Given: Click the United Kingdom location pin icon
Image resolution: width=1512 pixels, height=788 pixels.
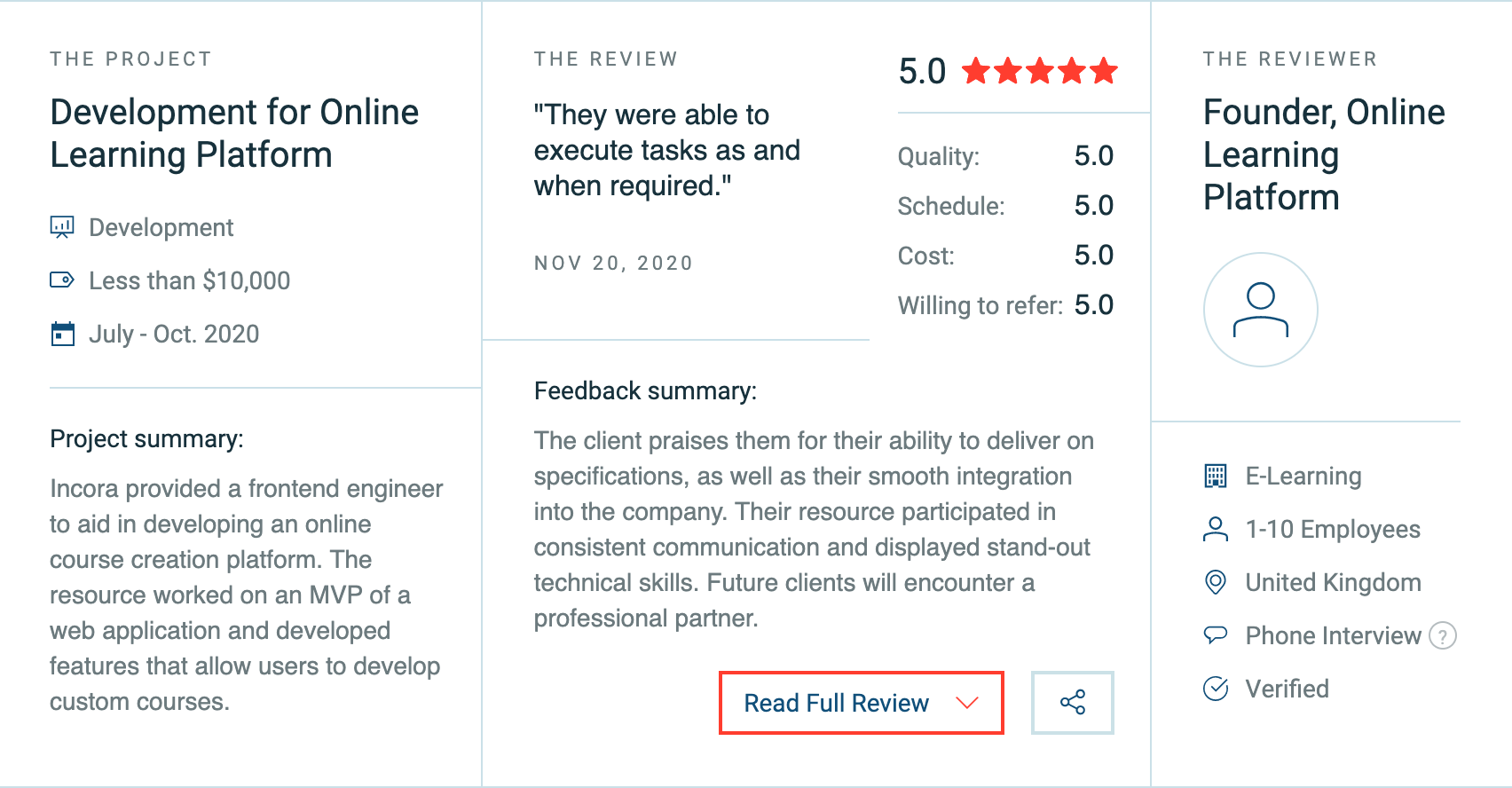Looking at the screenshot, I should tap(1216, 582).
